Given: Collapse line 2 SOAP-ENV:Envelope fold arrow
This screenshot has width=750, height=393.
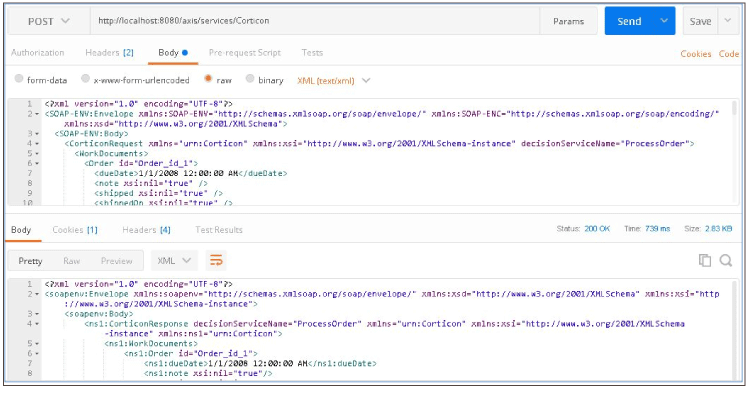Looking at the screenshot, I should [37, 114].
